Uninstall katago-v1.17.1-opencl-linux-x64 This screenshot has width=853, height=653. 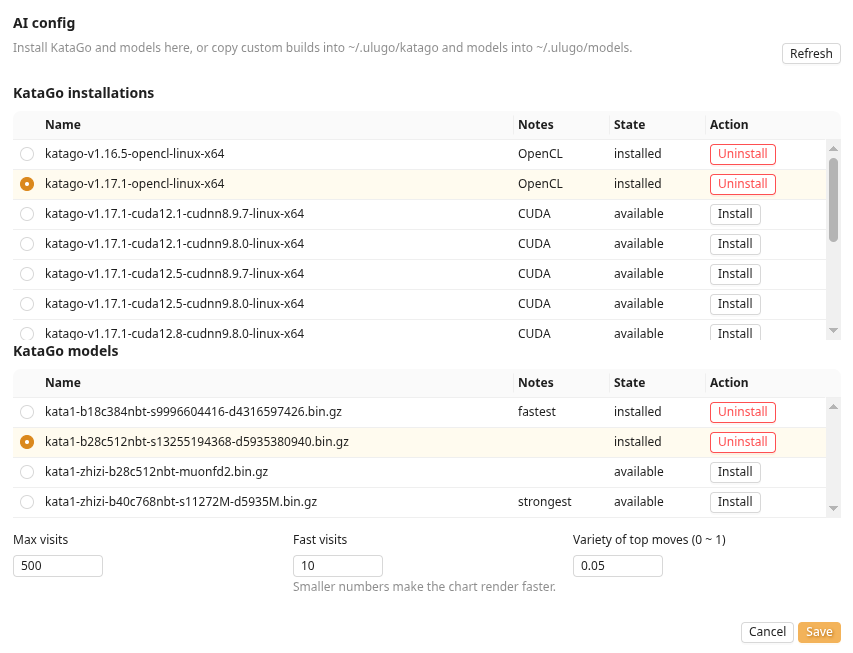(x=743, y=184)
